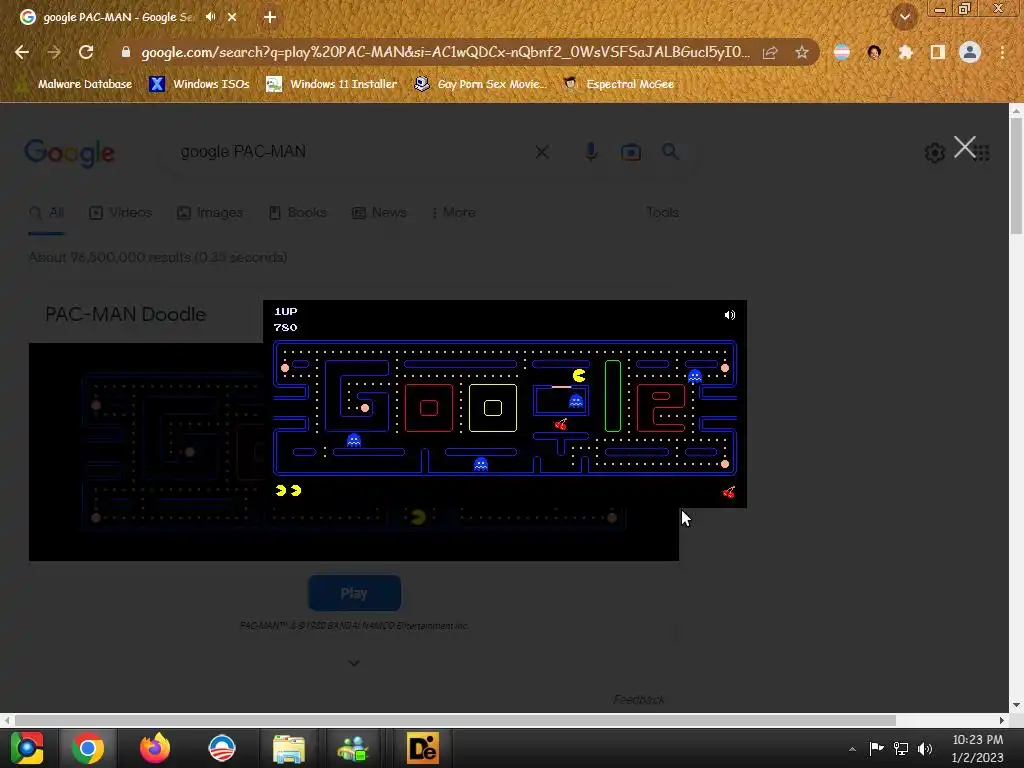Close the google PAC-MAN tab
Viewport: 1024px width, 768px height.
[x=232, y=17]
